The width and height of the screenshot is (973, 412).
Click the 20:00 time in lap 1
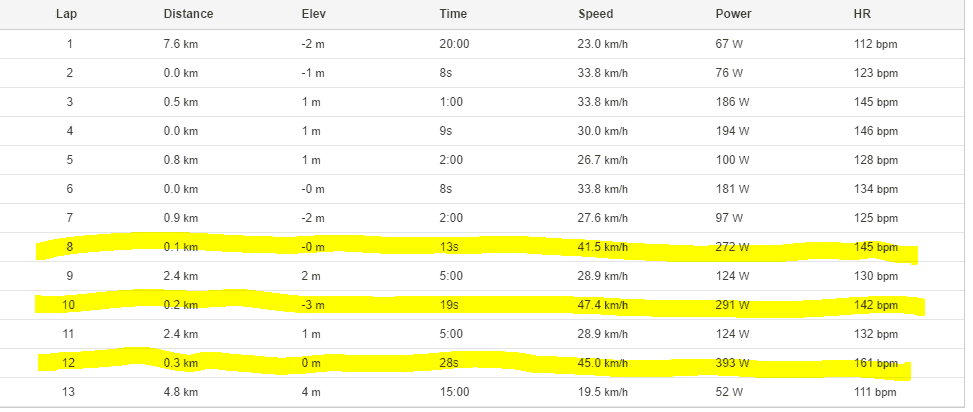pyautogui.click(x=454, y=44)
